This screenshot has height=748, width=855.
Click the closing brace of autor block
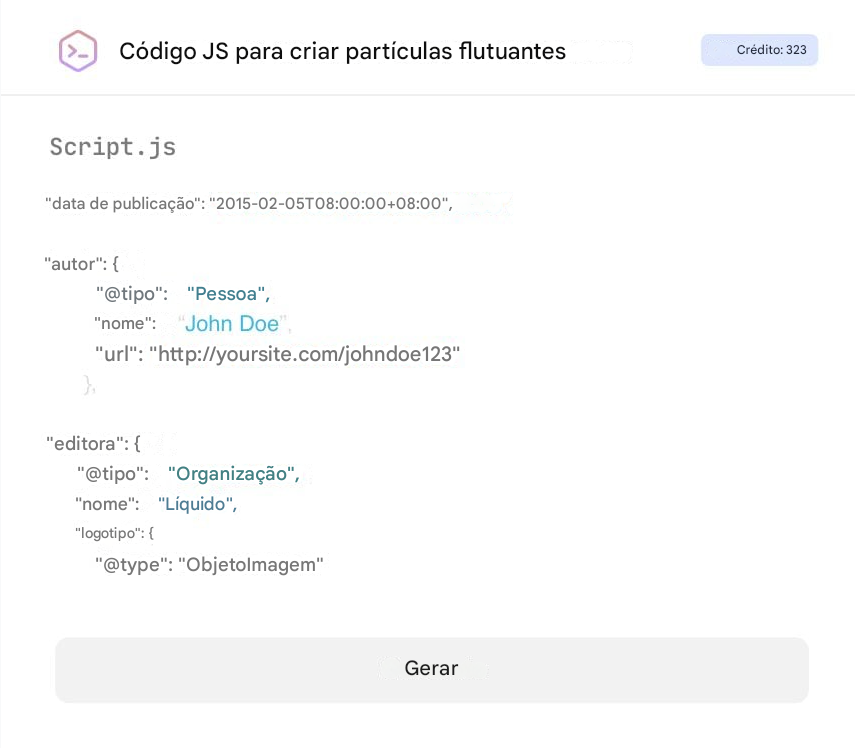pos(89,384)
